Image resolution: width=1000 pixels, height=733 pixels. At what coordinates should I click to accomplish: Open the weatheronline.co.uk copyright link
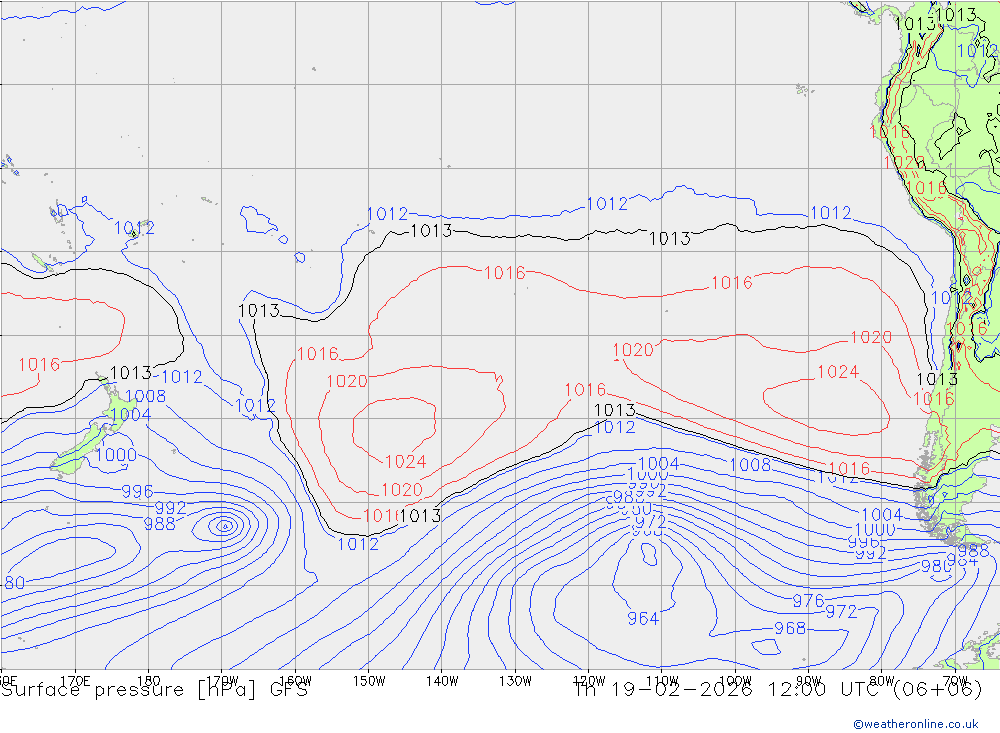pyautogui.click(x=916, y=724)
